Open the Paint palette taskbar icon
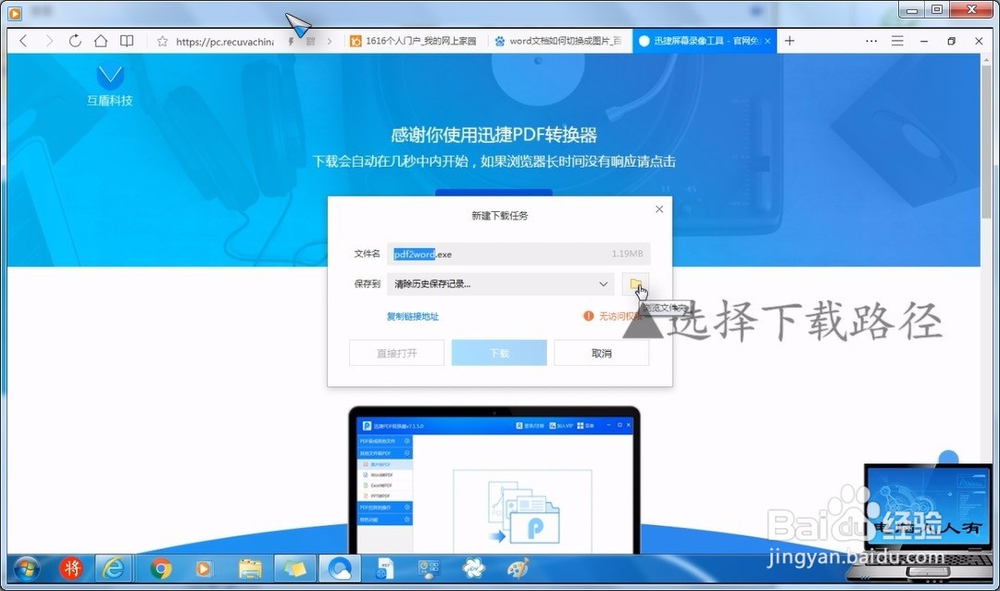The width and height of the screenshot is (1000, 591). point(518,568)
